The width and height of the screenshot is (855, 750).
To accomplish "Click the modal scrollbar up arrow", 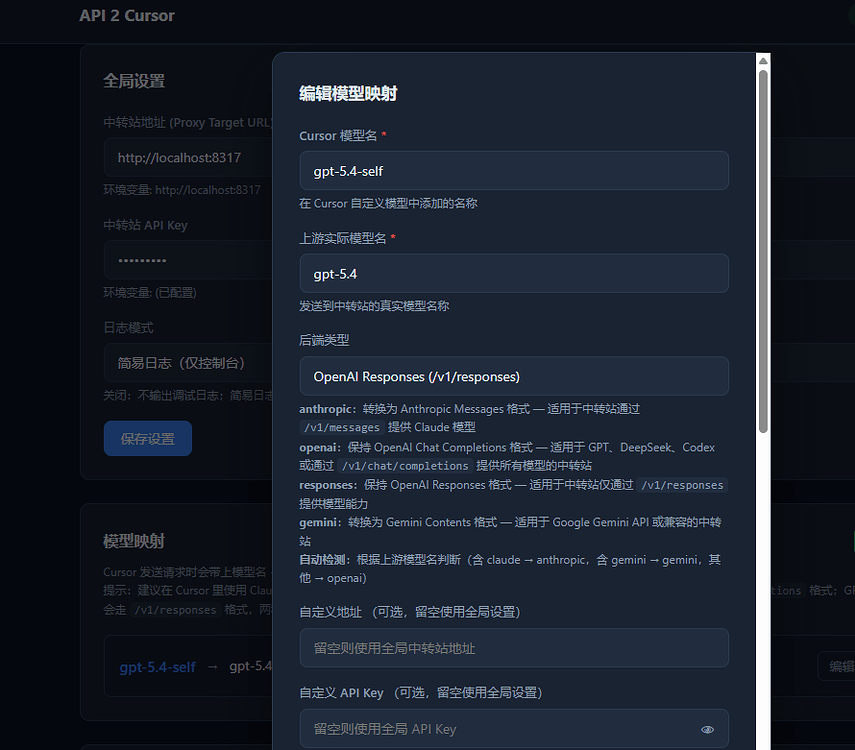I will pyautogui.click(x=763, y=61).
